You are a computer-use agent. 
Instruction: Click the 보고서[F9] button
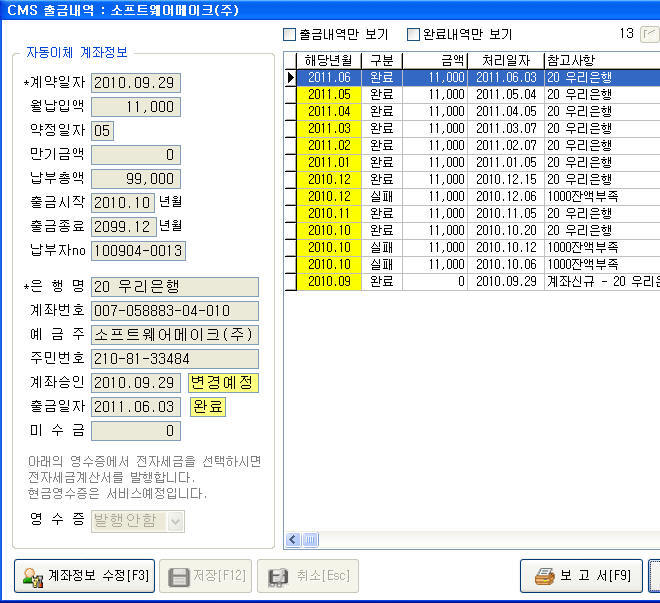click(x=581, y=576)
